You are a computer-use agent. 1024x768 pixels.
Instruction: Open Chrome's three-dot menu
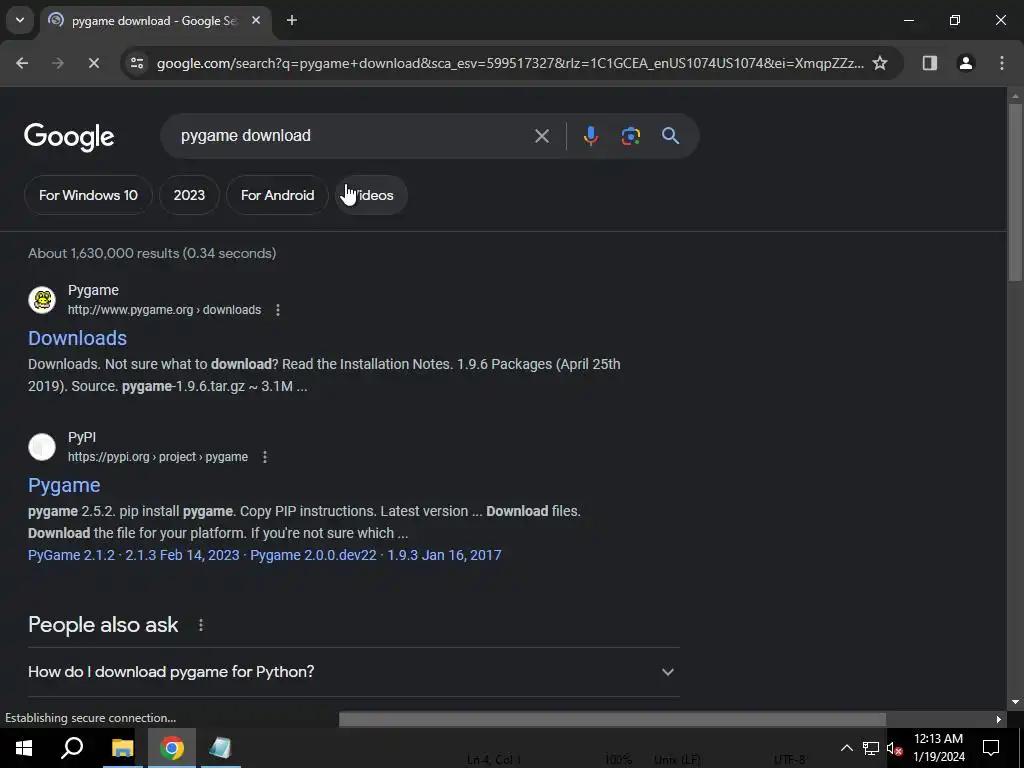point(1002,63)
